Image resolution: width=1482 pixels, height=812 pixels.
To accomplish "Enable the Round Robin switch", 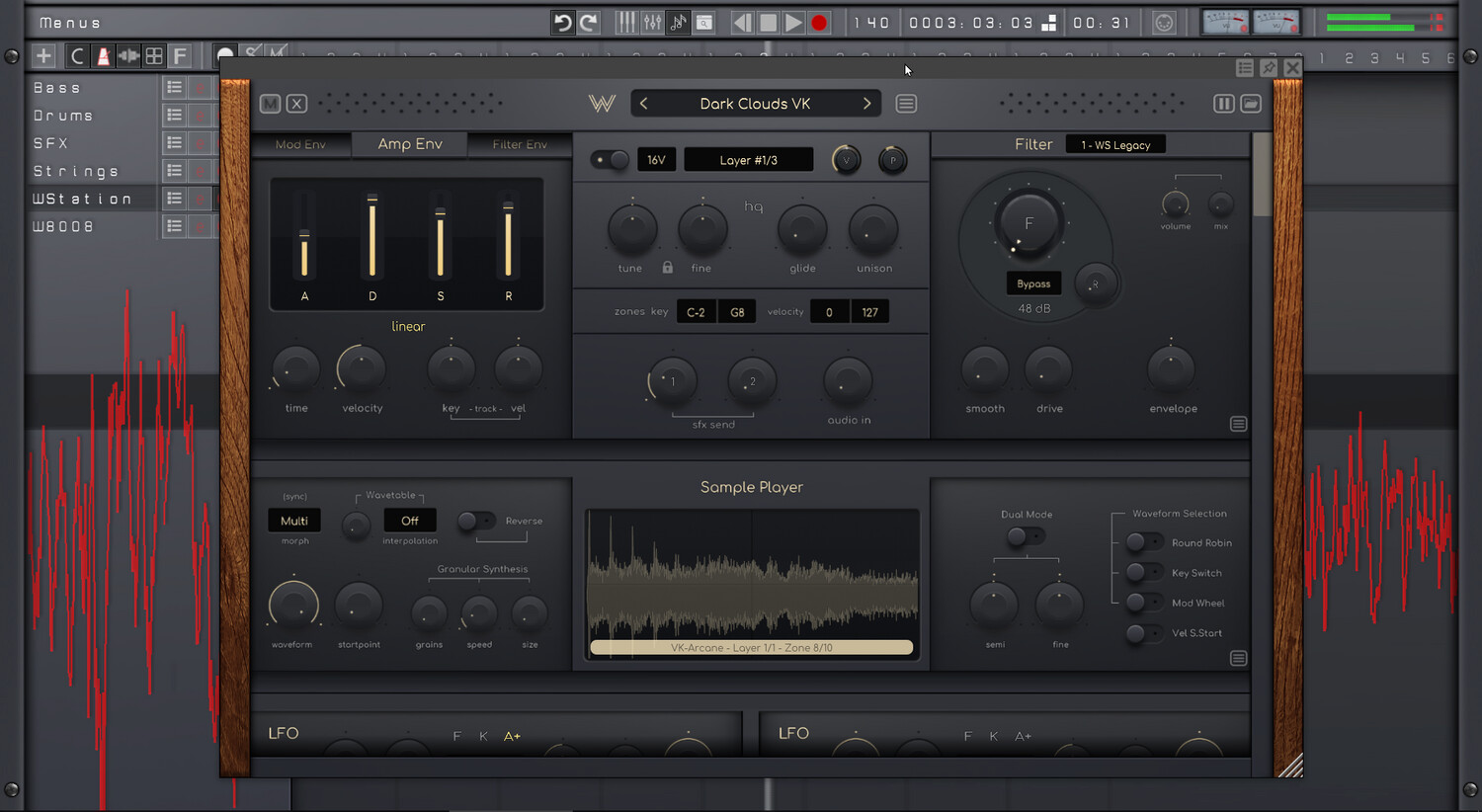I will pyautogui.click(x=1144, y=542).
